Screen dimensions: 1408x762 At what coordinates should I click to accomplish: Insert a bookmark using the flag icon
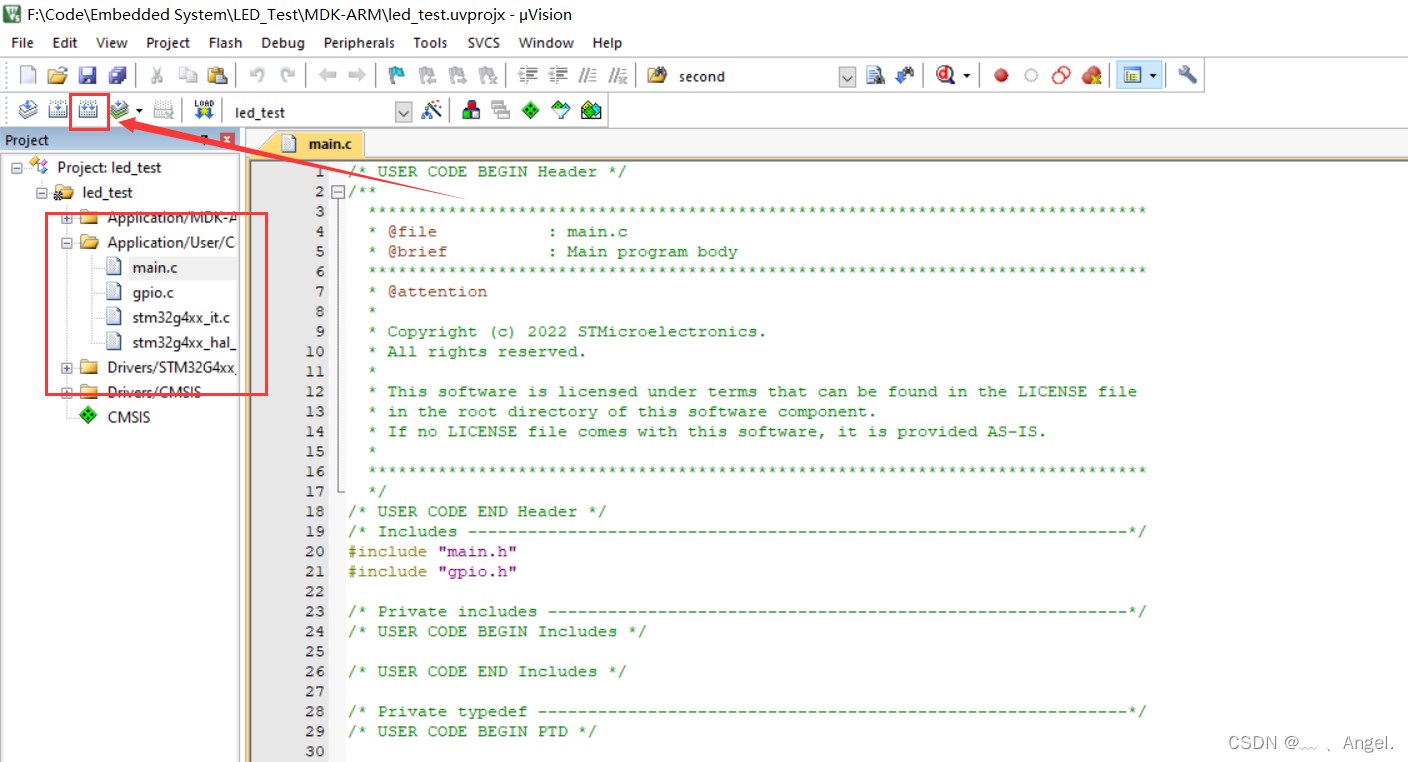pos(397,75)
